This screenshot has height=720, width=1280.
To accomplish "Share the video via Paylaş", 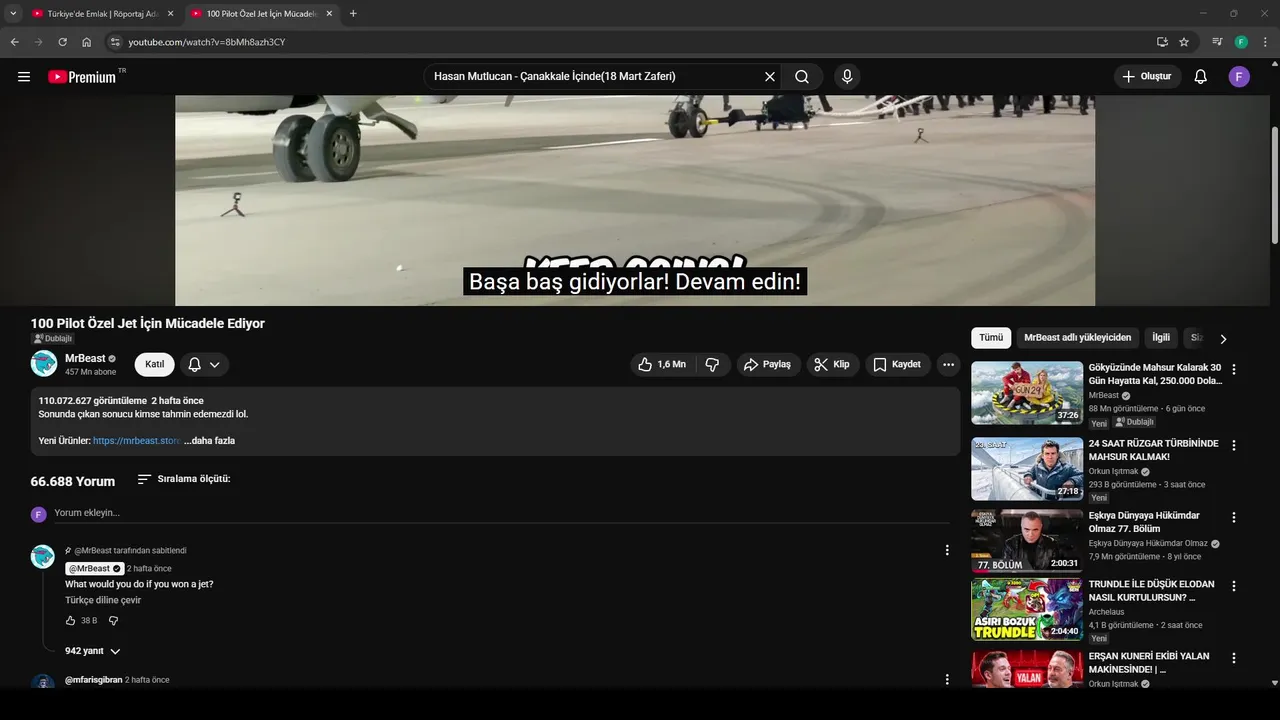I will click(x=768, y=365).
